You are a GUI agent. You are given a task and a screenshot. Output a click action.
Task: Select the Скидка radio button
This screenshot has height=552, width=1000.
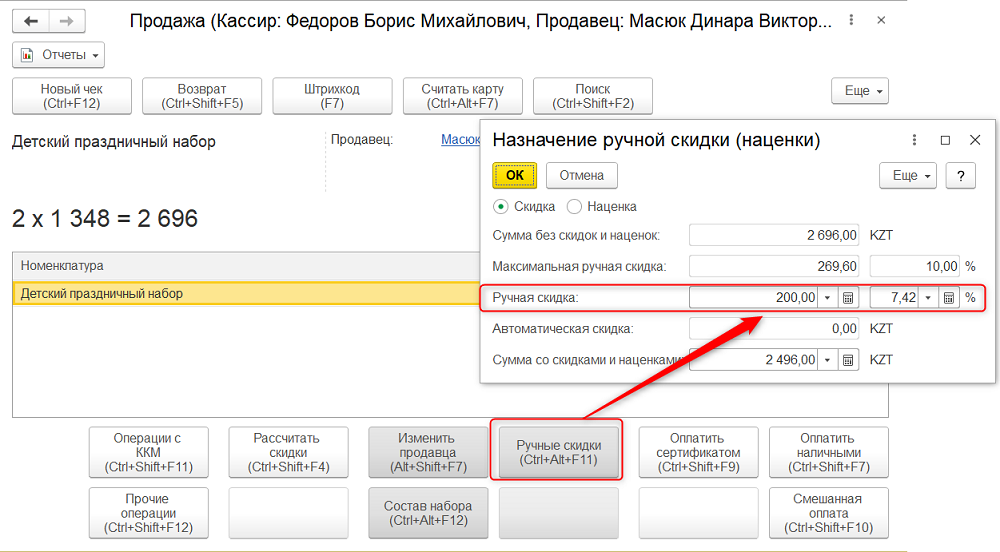click(x=501, y=206)
